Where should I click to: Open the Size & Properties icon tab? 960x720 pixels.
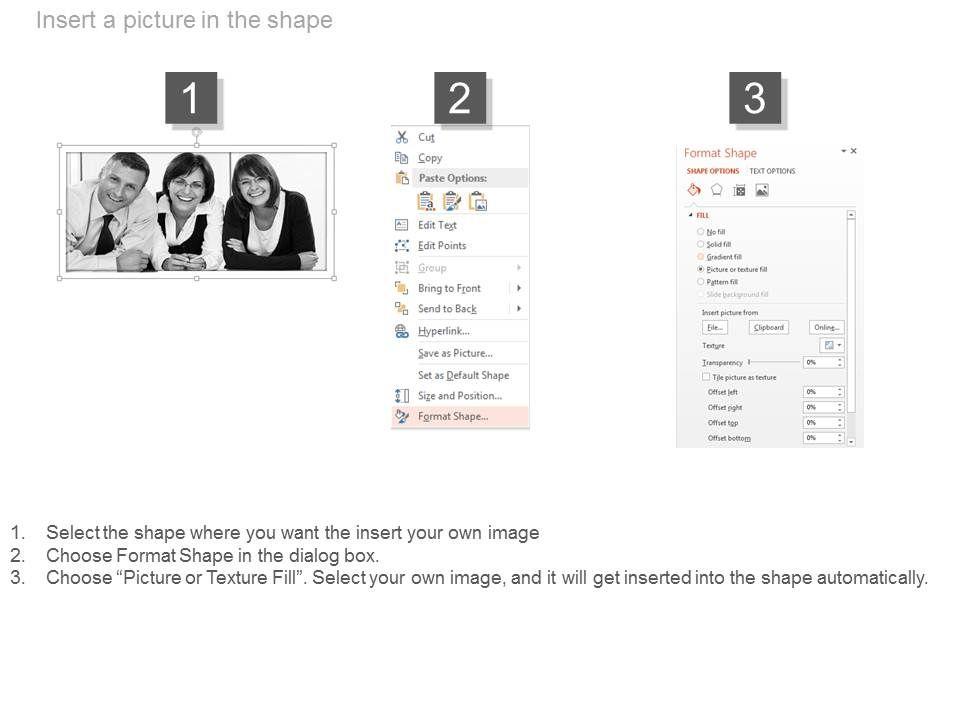739,190
